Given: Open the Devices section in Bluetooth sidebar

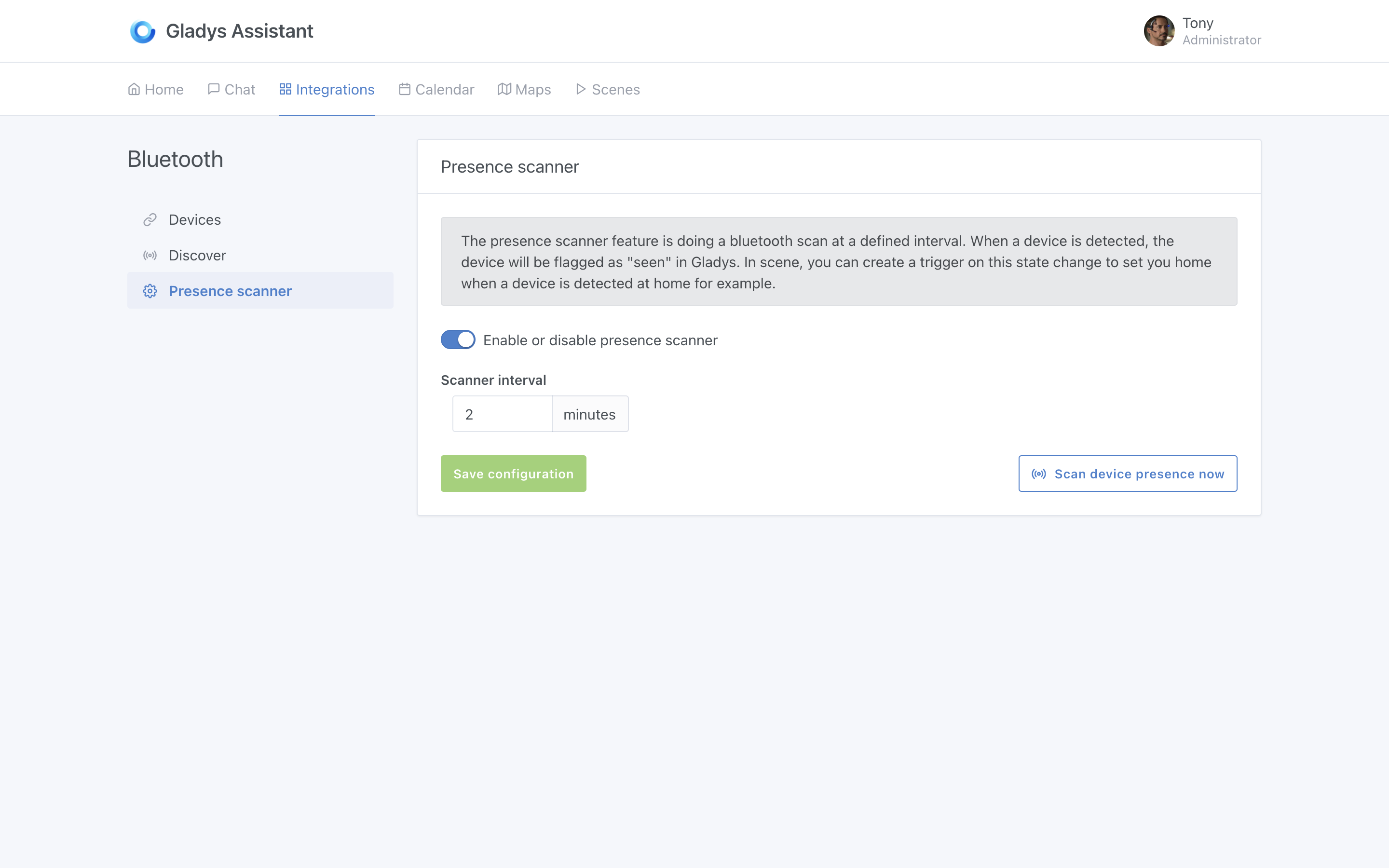Looking at the screenshot, I should (x=194, y=219).
